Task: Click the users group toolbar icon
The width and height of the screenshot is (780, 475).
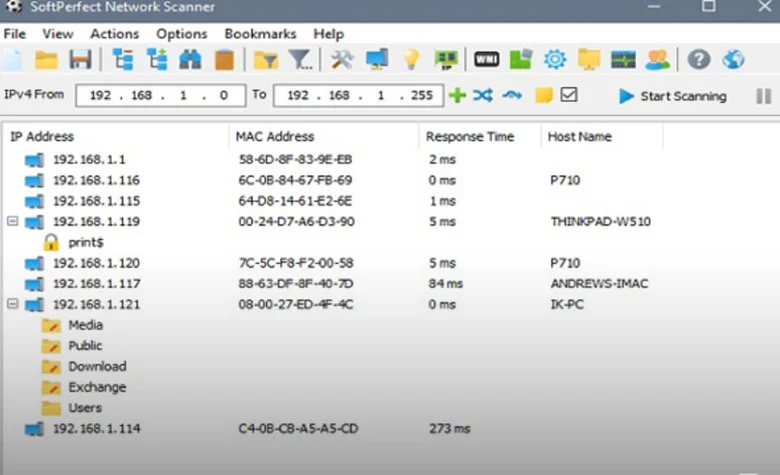Action: coord(657,60)
